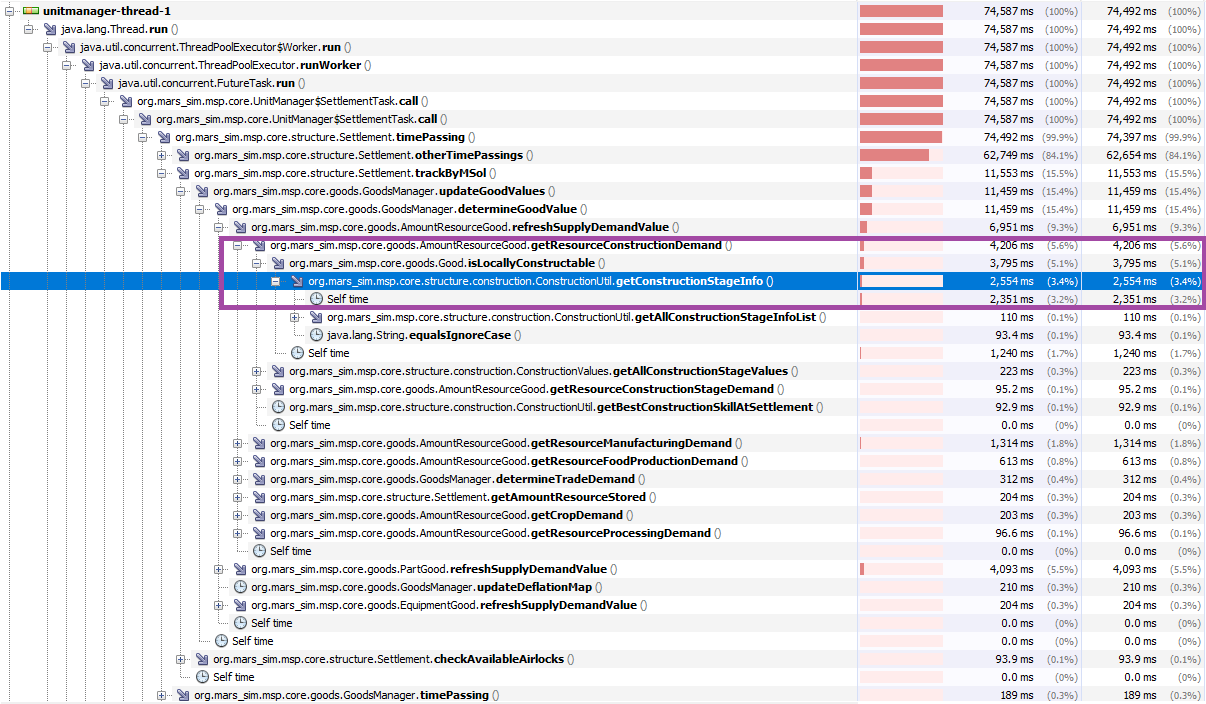Select the getResourceFoodProductionDemand row
This screenshot has width=1206, height=704.
coord(507,461)
